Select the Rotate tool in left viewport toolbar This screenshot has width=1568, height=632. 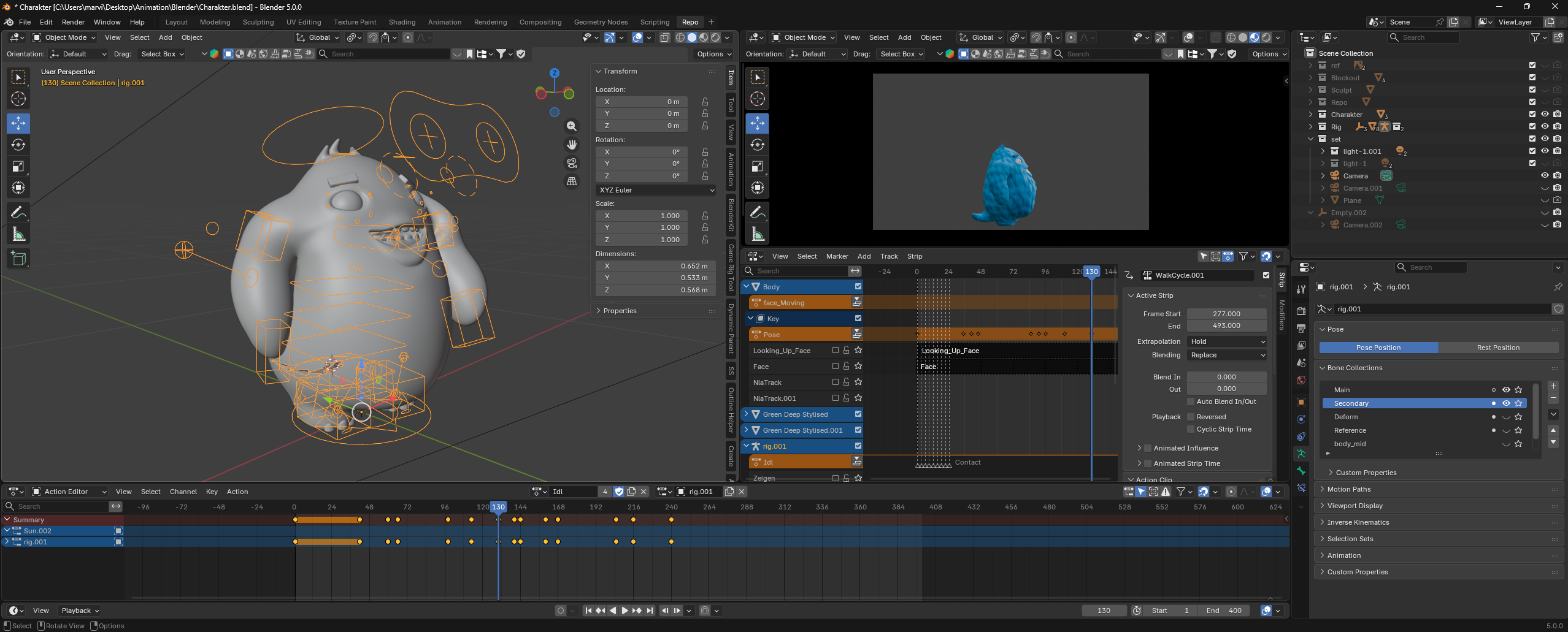point(18,145)
